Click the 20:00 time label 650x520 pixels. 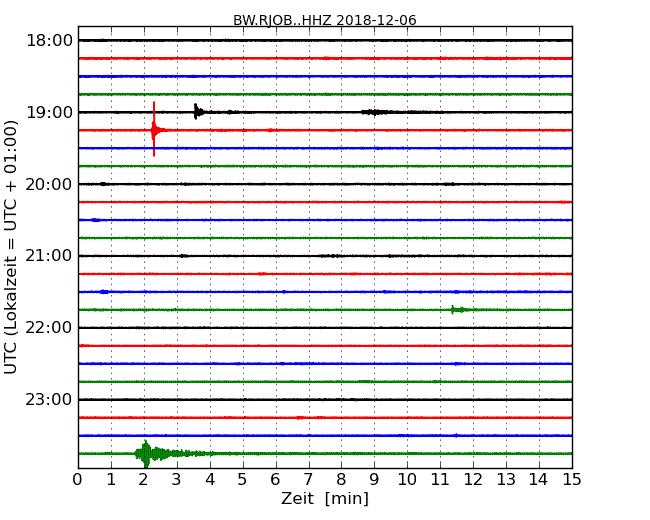[x=49, y=184]
